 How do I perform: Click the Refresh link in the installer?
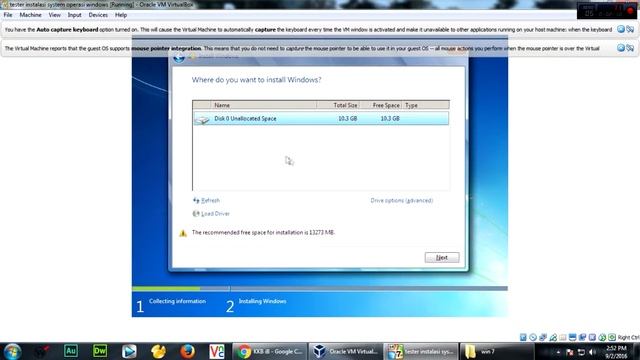click(211, 200)
